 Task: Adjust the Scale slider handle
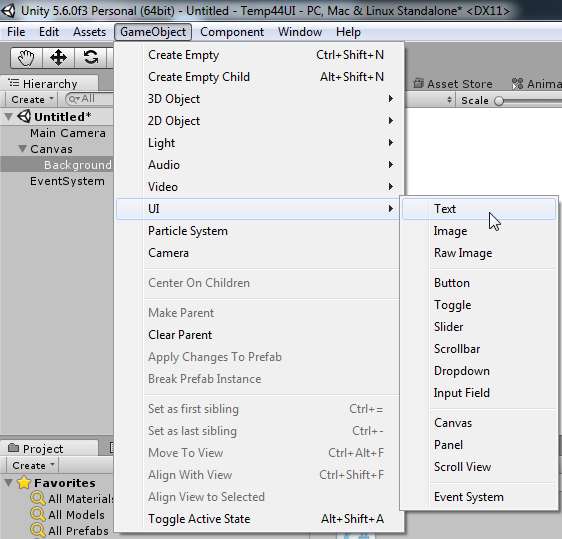click(499, 101)
